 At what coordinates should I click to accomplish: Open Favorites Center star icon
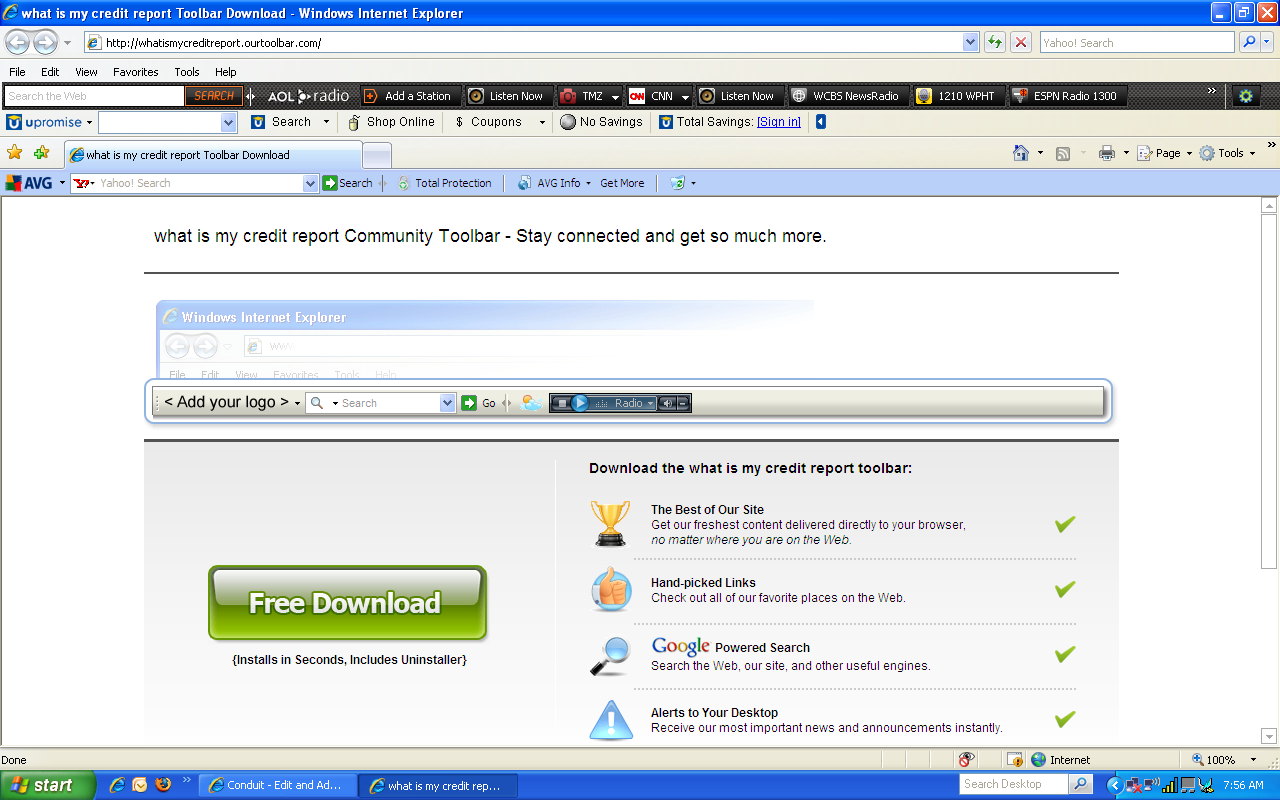tap(15, 153)
